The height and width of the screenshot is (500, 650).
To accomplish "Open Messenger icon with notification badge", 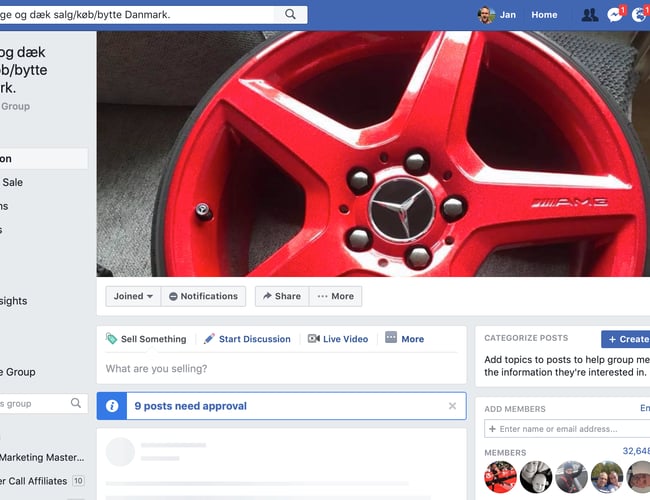I will (x=615, y=15).
